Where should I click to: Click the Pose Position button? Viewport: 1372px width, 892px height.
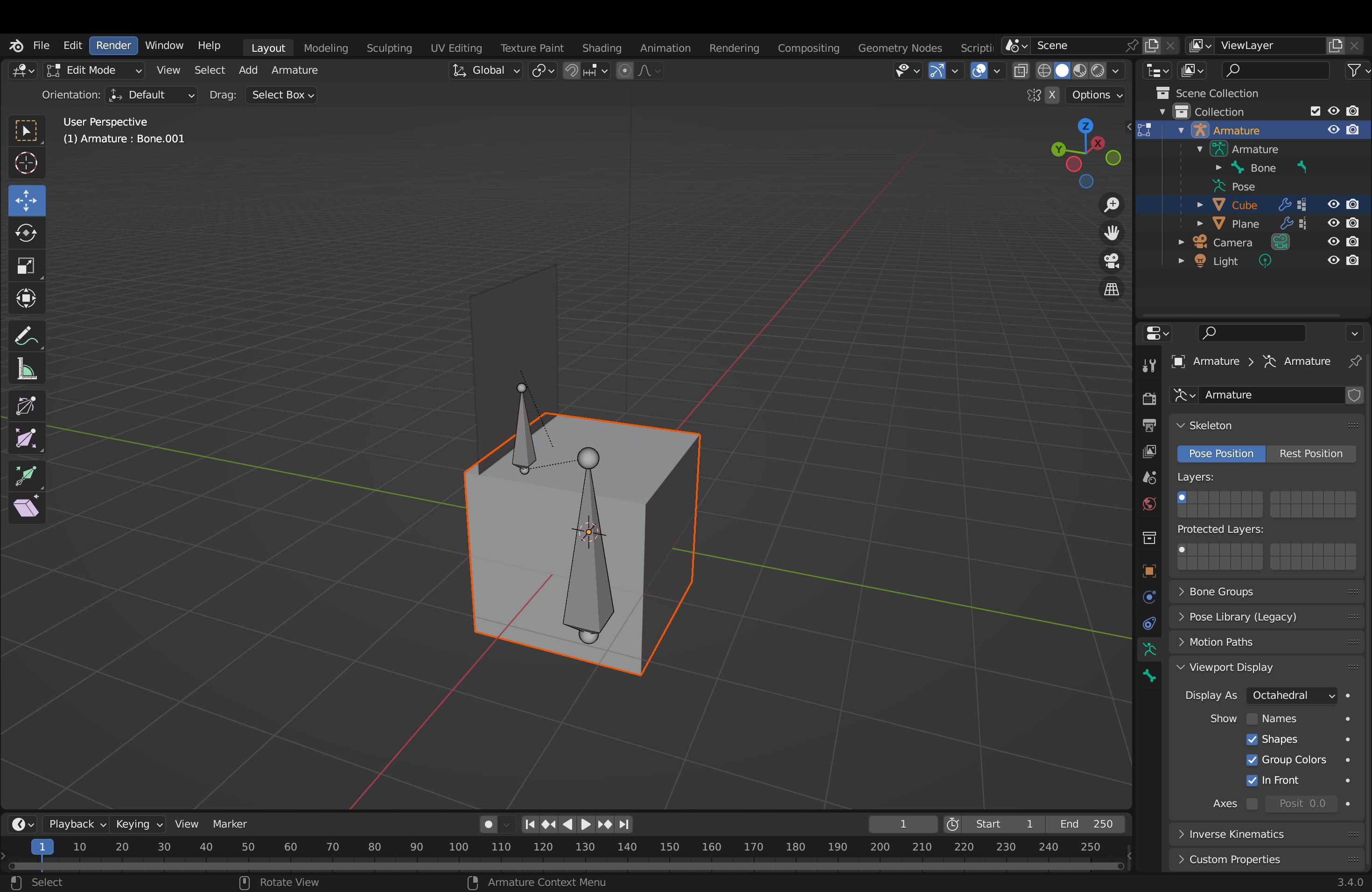(1221, 453)
